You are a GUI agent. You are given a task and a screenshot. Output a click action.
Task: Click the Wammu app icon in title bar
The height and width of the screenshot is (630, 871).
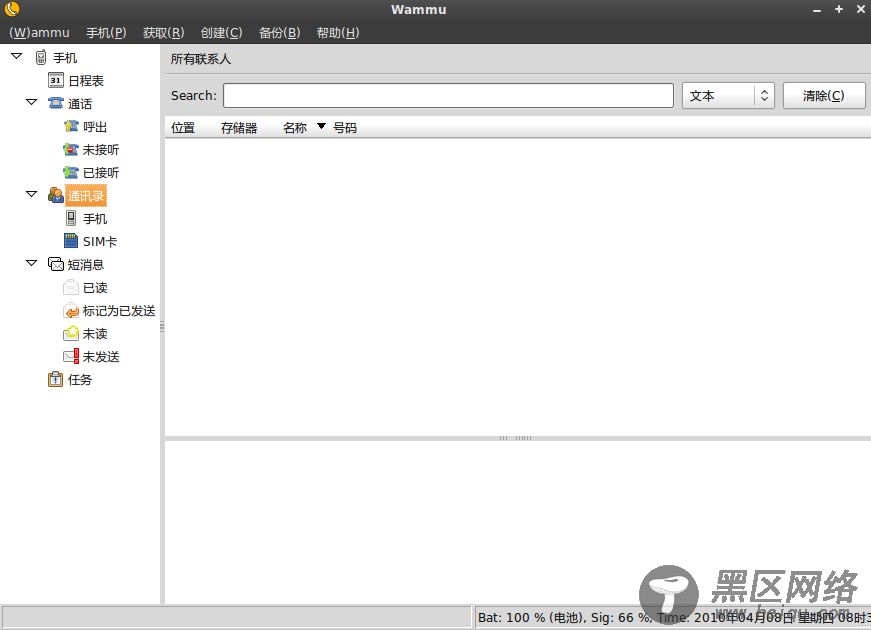[12, 9]
